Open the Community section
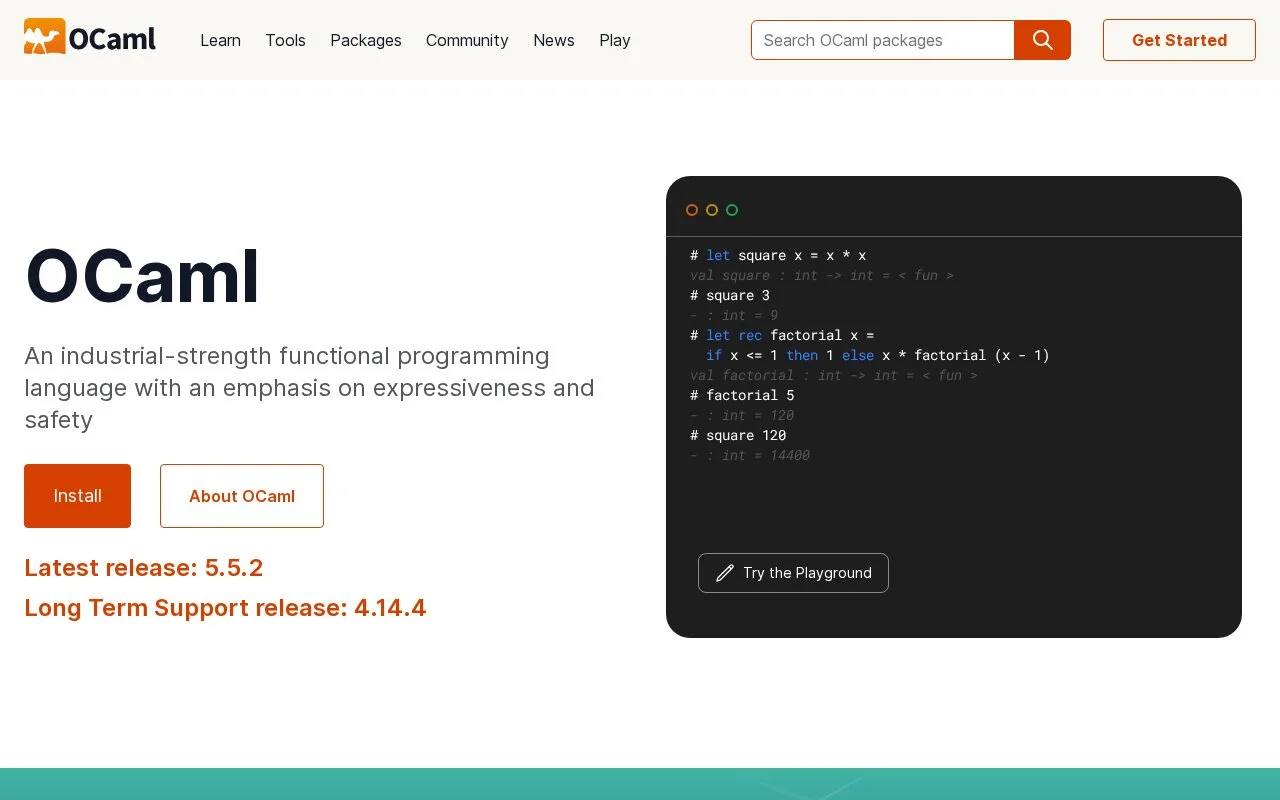The image size is (1280, 800). pos(467,40)
